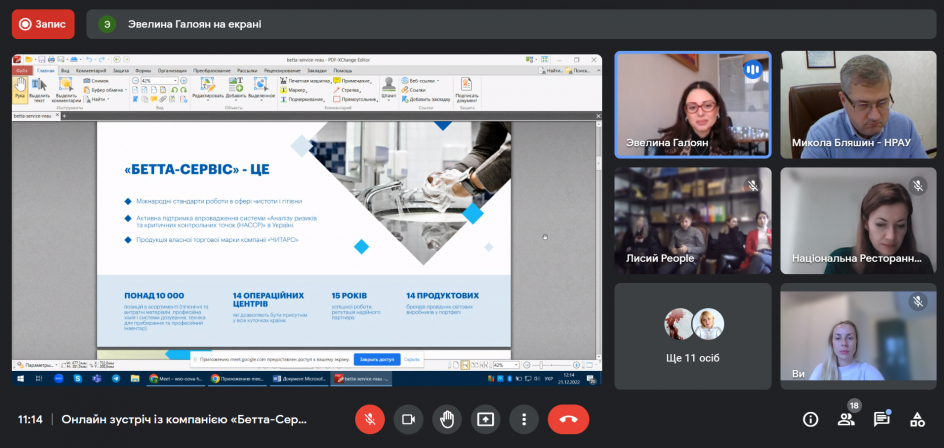The width and height of the screenshot is (944, 448).
Task: Raise hand in the meeting
Action: 447,419
